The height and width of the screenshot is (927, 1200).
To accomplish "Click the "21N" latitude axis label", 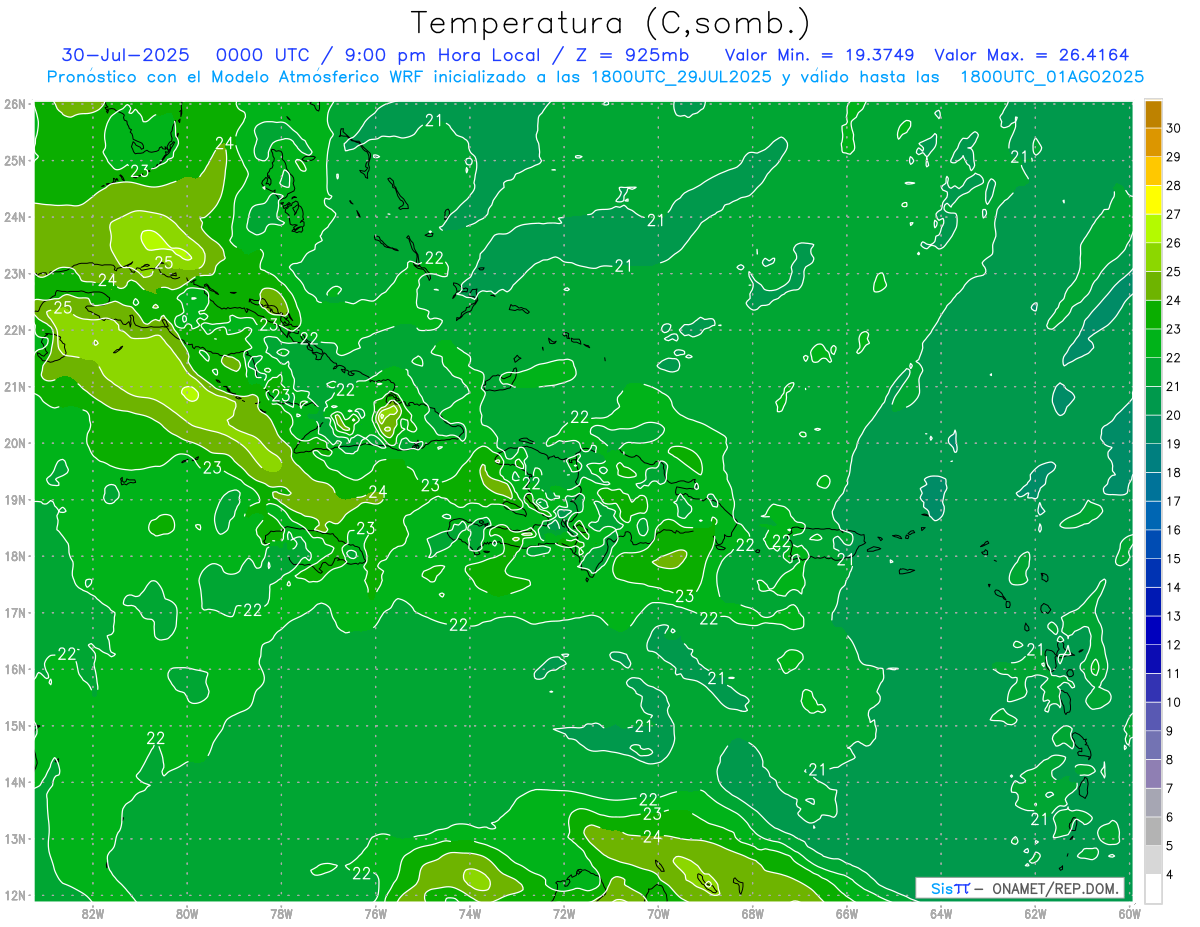I will click(14, 387).
